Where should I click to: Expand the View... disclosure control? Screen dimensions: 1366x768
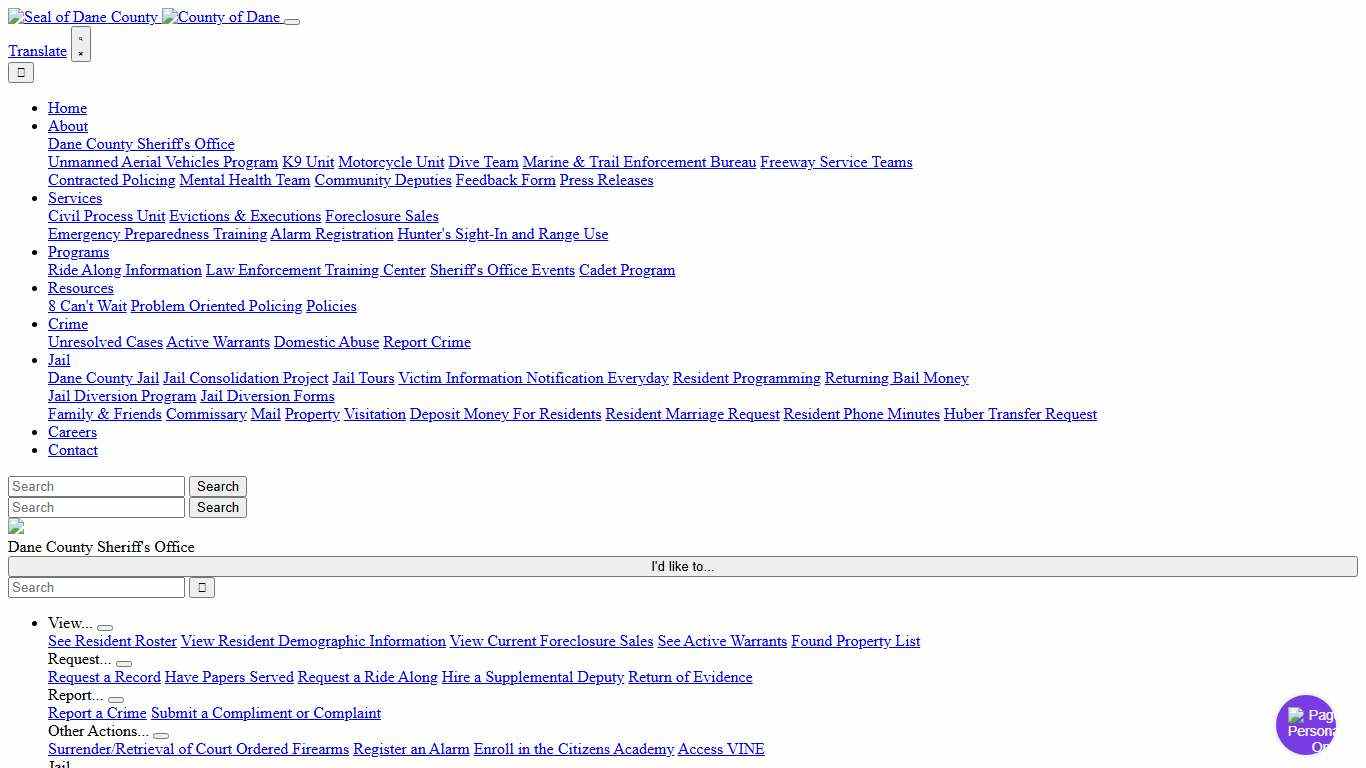(x=105, y=627)
